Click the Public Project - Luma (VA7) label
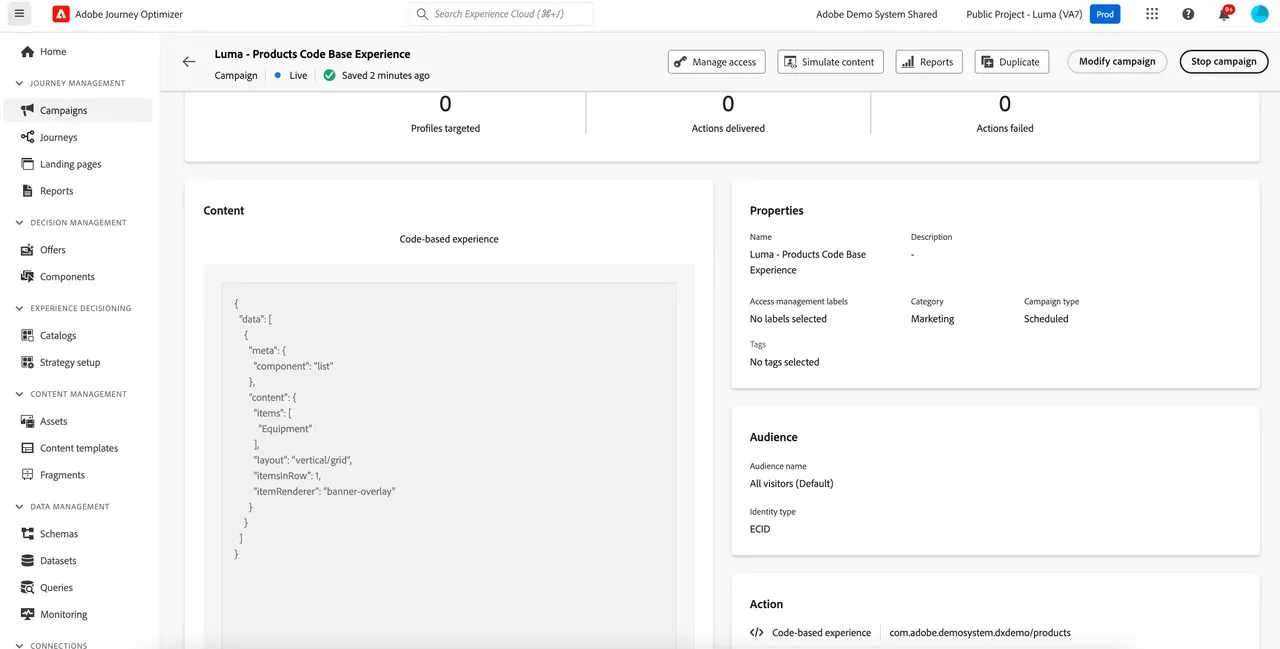This screenshot has width=1280, height=649. coord(1026,15)
